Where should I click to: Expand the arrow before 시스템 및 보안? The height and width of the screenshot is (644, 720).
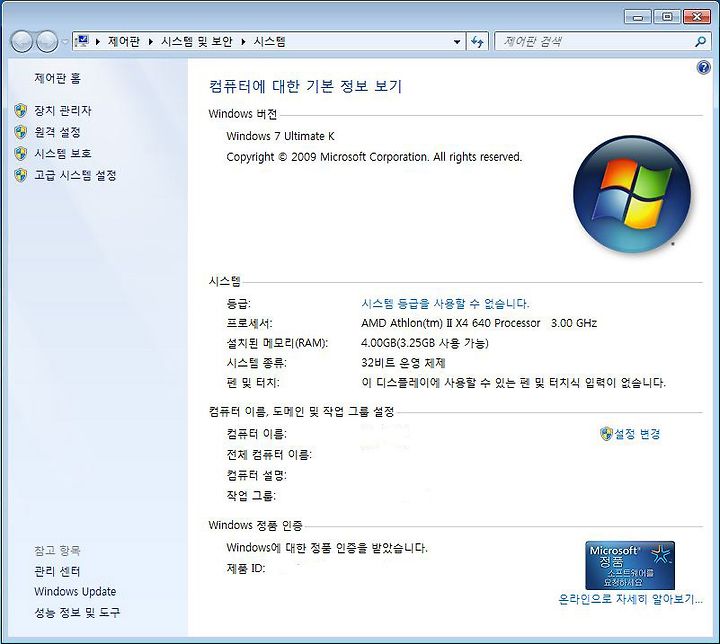(151, 42)
